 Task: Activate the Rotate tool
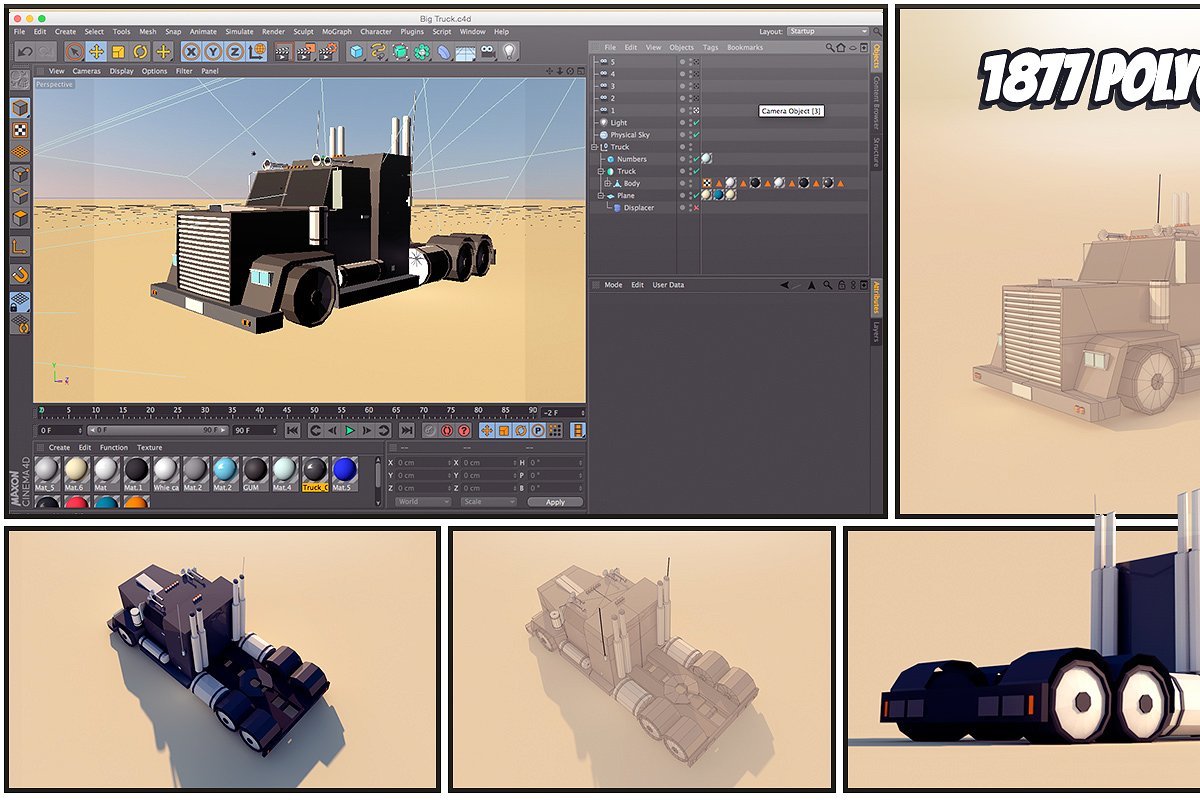click(141, 52)
